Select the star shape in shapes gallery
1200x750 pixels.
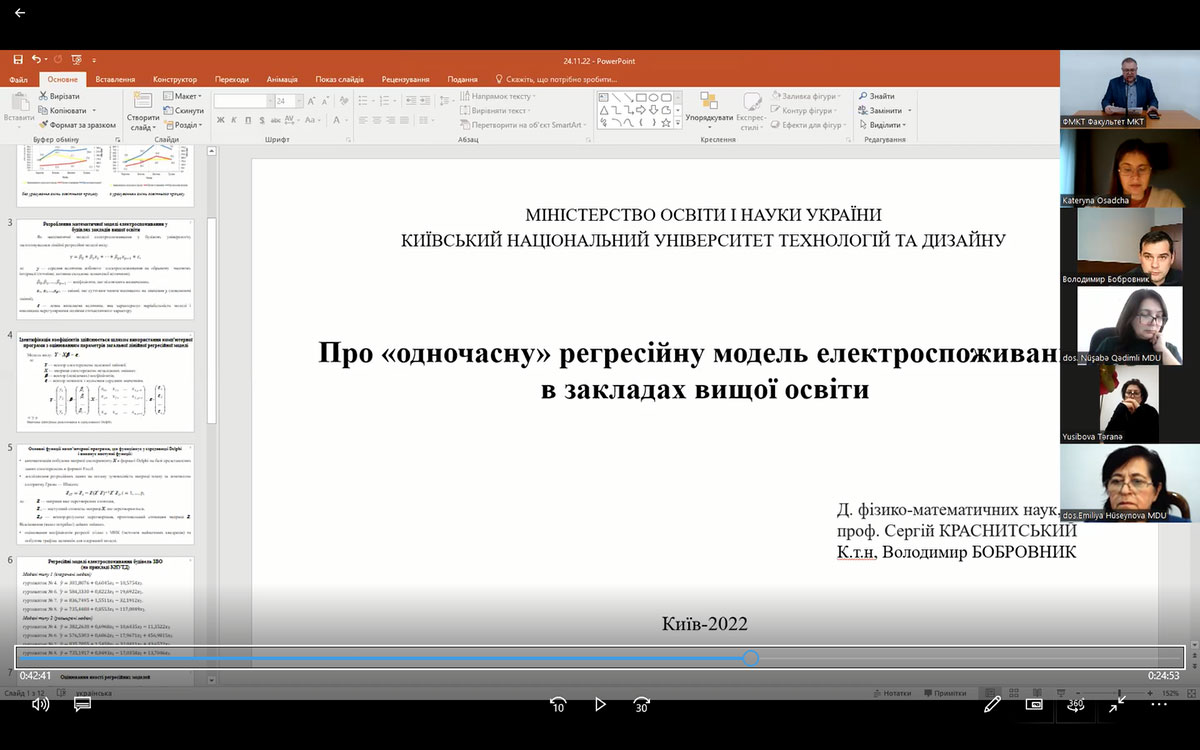pyautogui.click(x=666, y=122)
